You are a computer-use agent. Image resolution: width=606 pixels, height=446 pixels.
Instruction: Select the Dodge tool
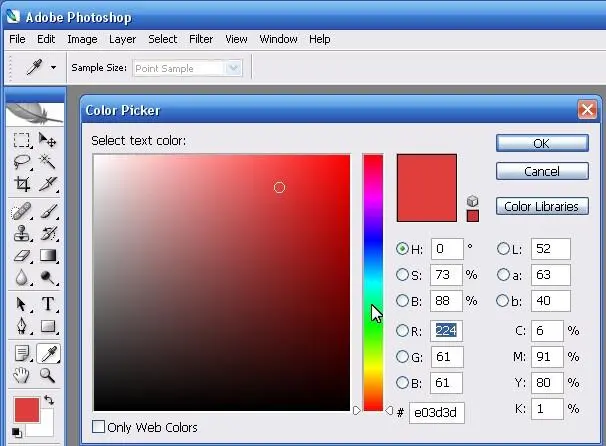[48, 277]
